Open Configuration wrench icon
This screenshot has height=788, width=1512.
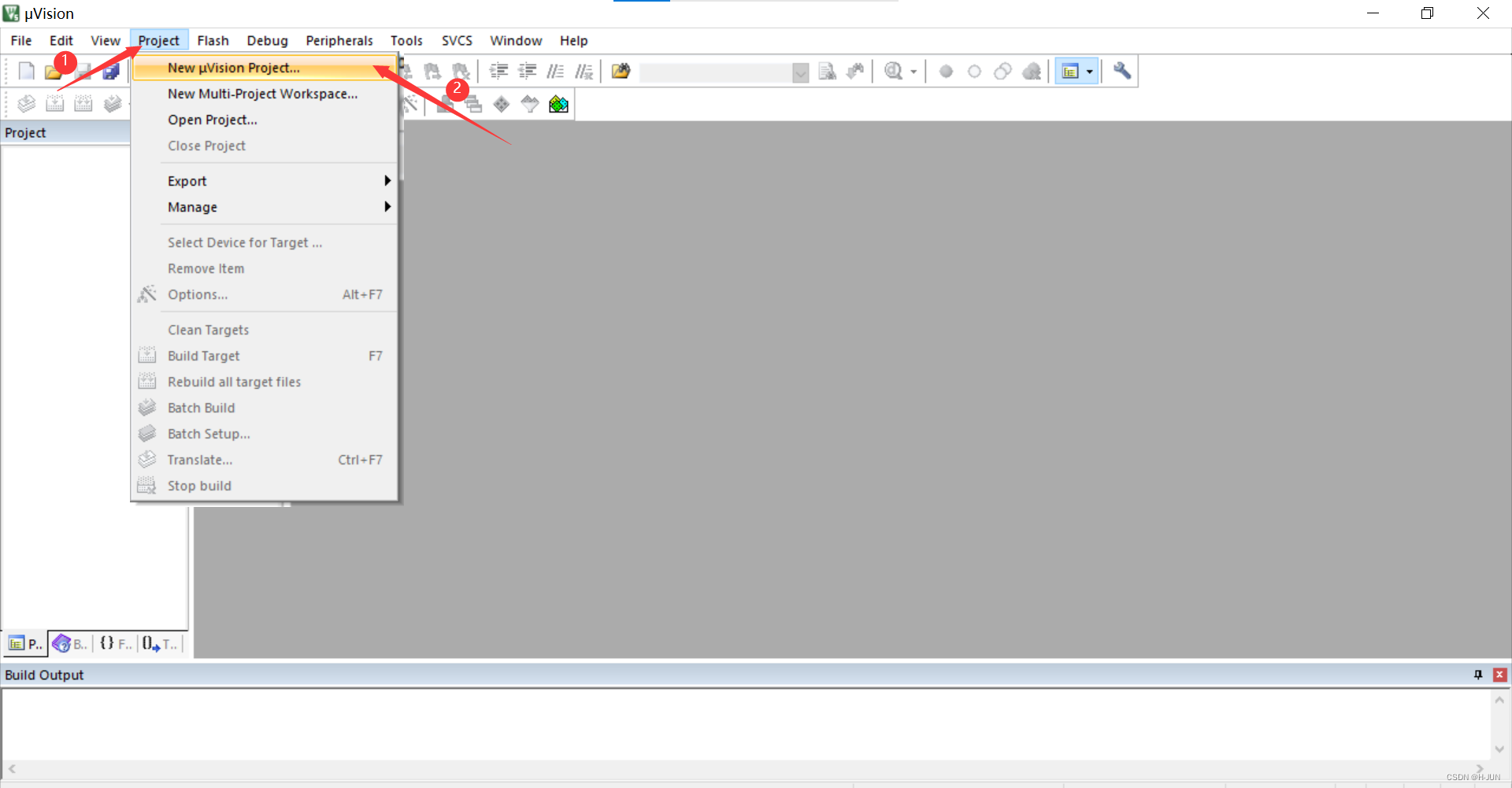[1122, 72]
